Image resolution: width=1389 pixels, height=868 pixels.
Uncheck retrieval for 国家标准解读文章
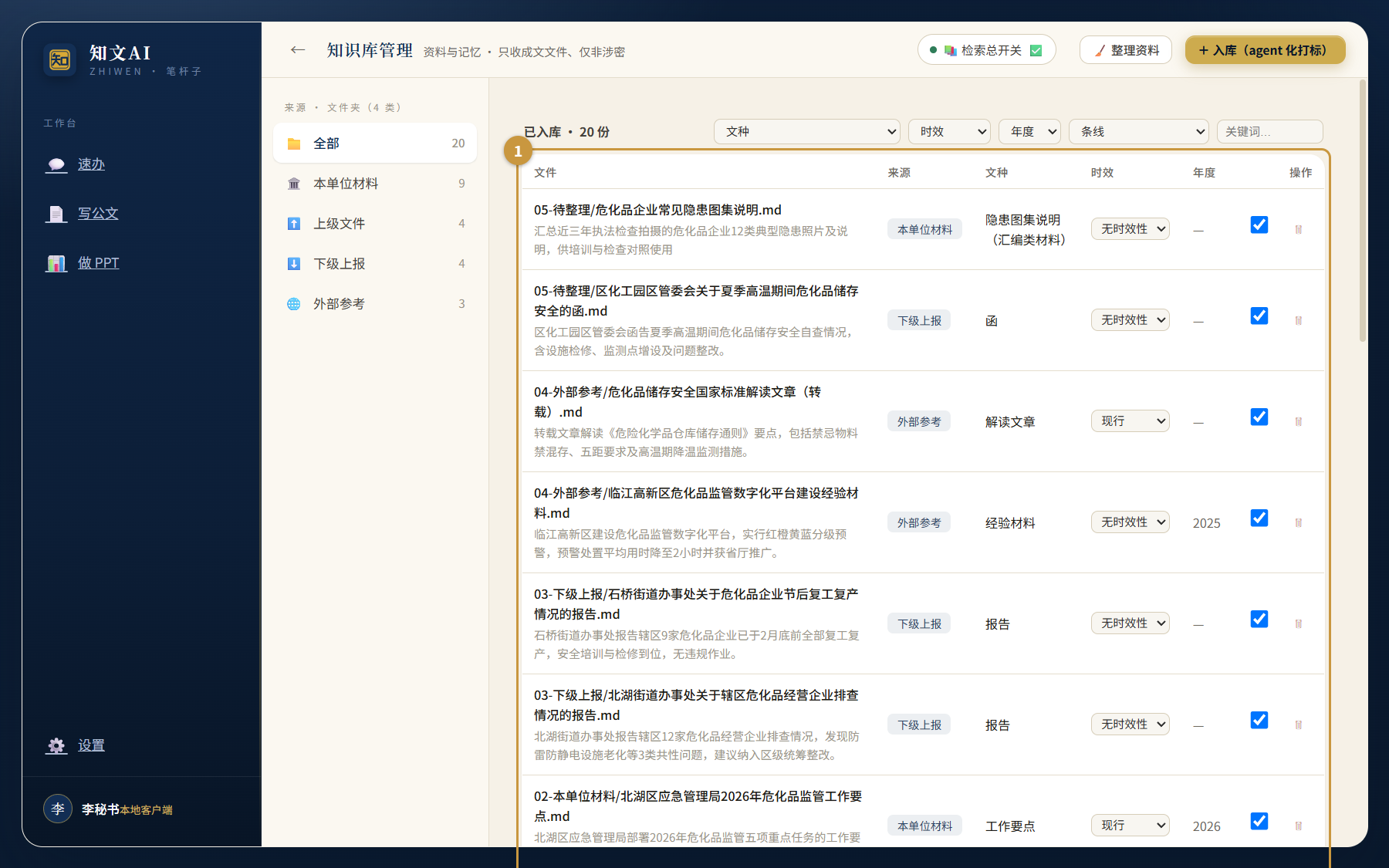pos(1259,417)
